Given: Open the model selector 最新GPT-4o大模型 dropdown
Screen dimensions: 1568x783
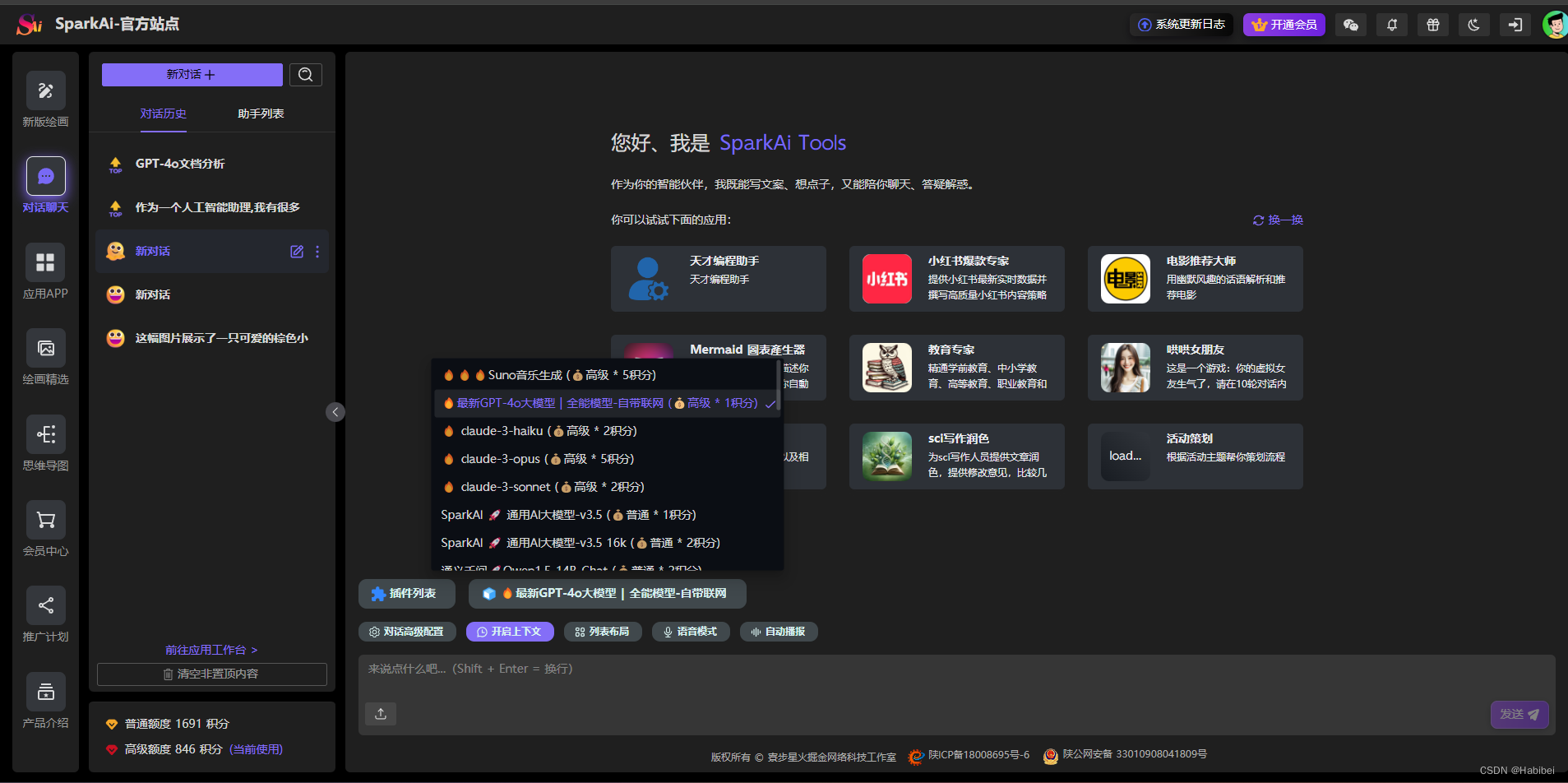Looking at the screenshot, I should coord(607,594).
